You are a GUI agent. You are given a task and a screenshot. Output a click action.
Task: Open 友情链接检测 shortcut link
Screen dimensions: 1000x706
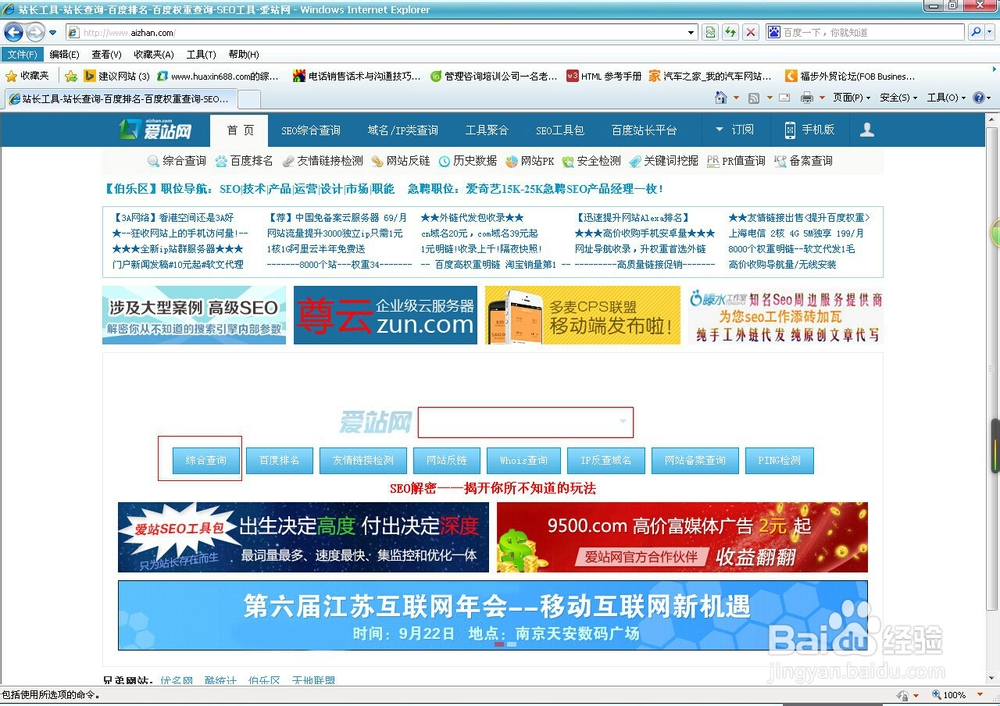tap(323, 161)
